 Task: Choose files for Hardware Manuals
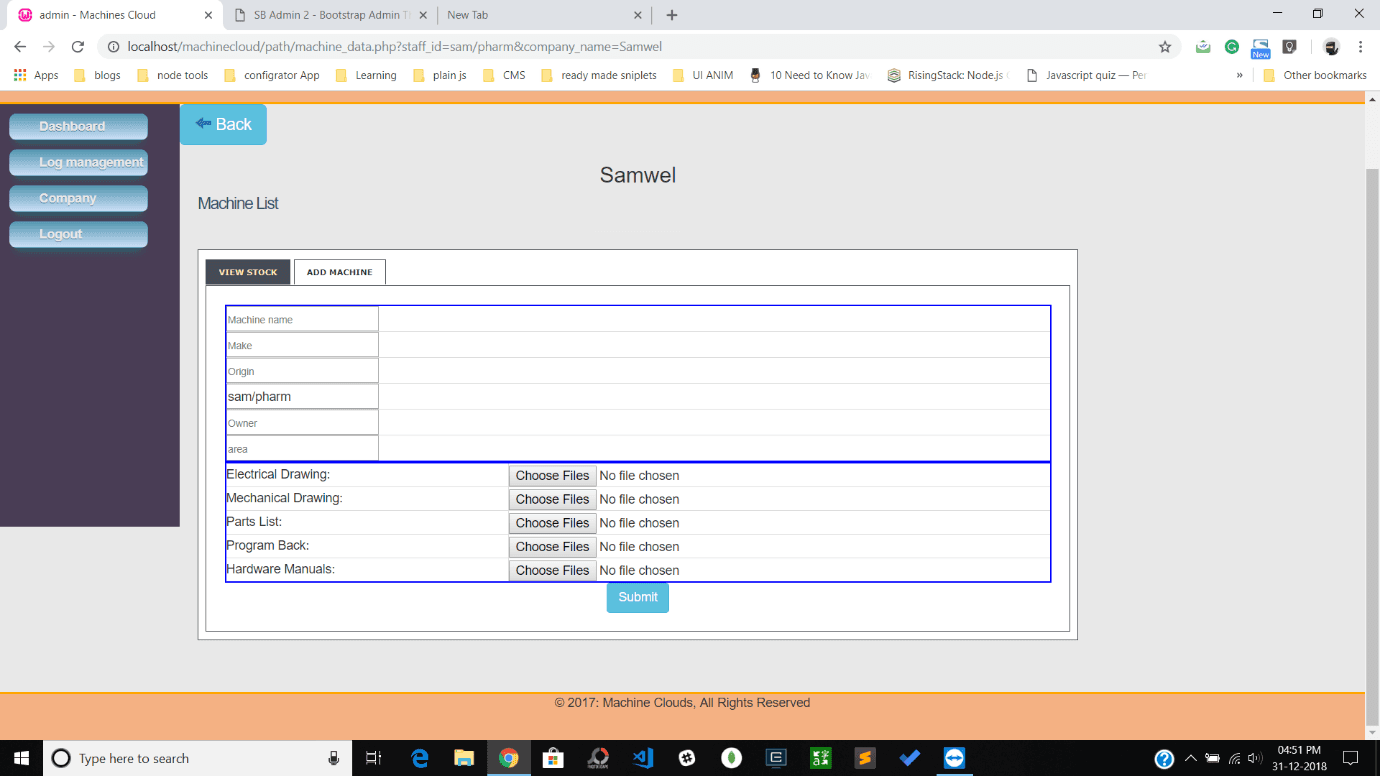552,570
